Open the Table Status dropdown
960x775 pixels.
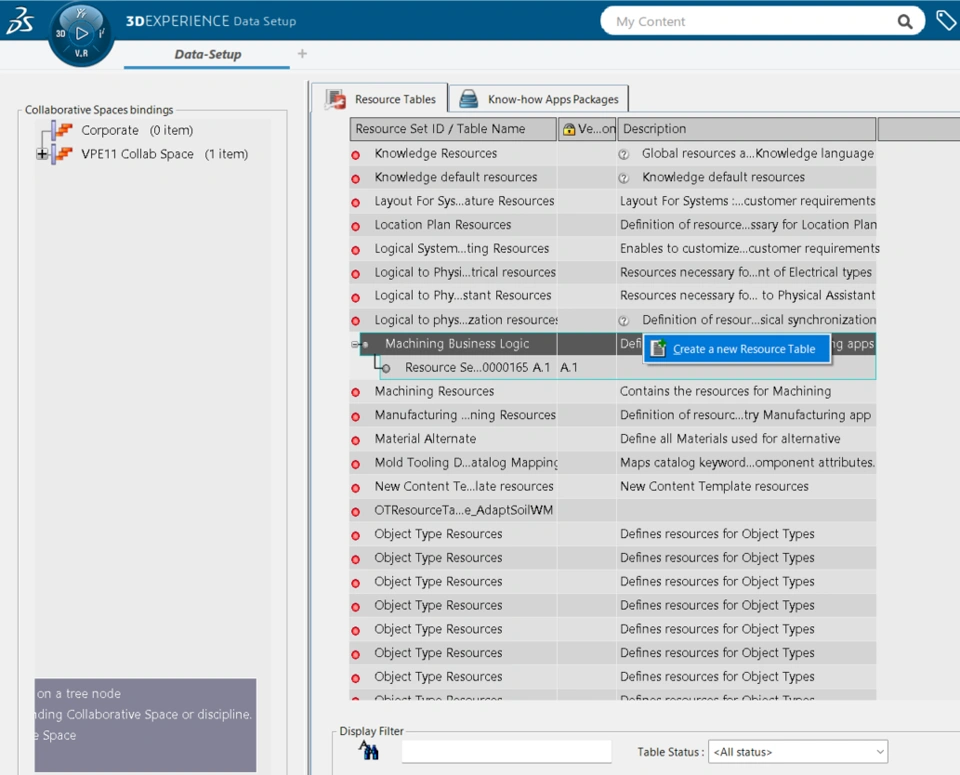(798, 752)
